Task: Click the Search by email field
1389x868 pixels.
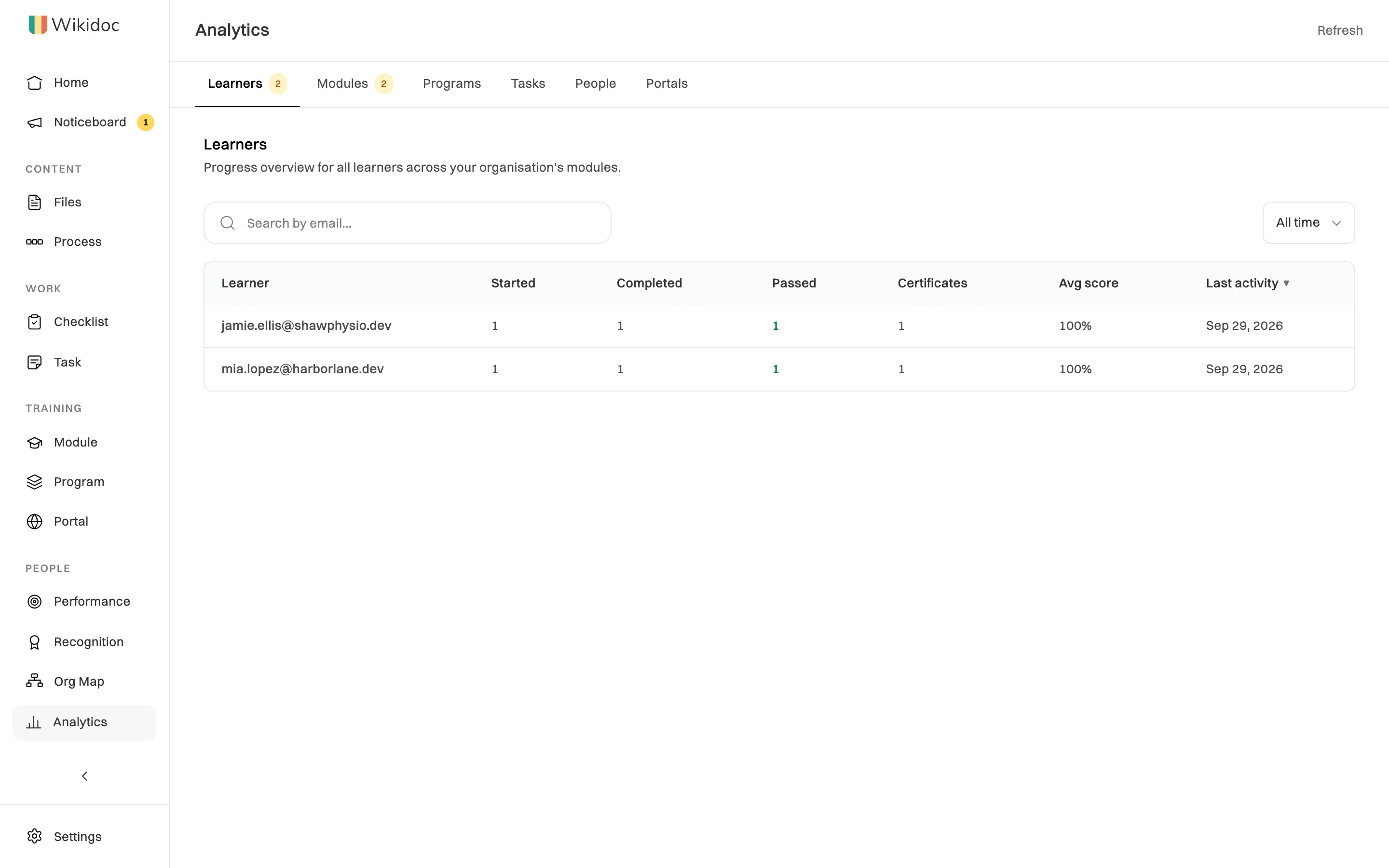Action: point(408,223)
